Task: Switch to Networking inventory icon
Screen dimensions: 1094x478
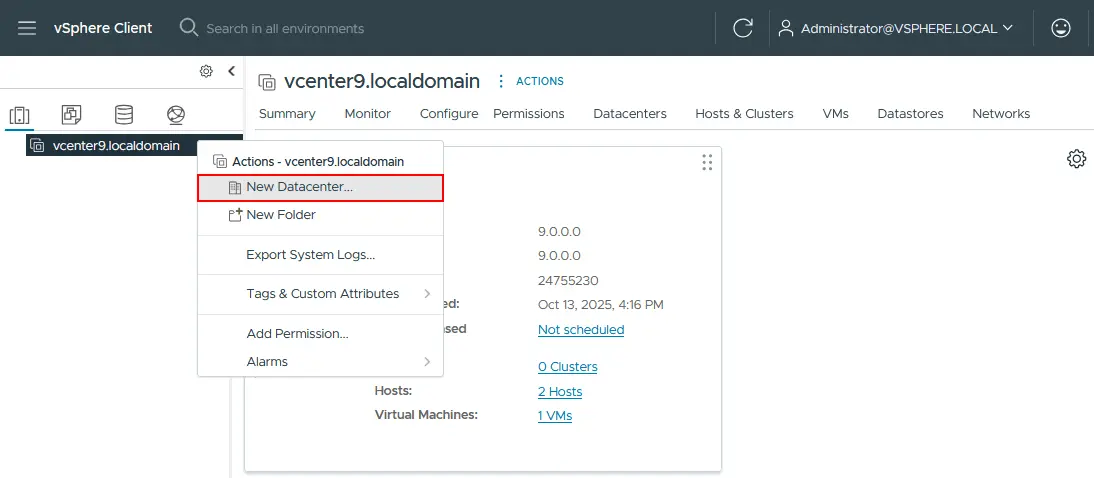Action: (176, 115)
